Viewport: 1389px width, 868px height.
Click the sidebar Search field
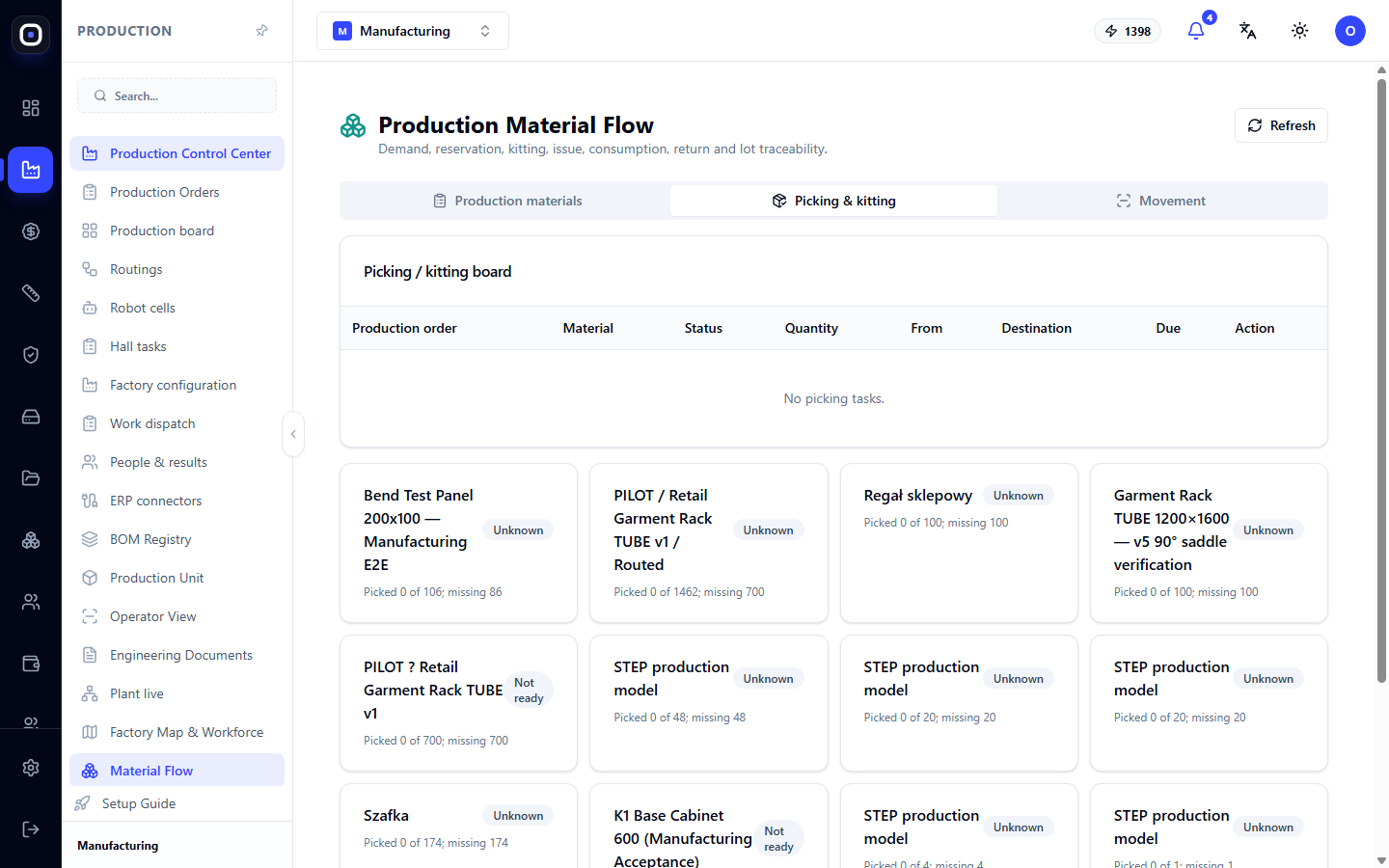coord(177,95)
